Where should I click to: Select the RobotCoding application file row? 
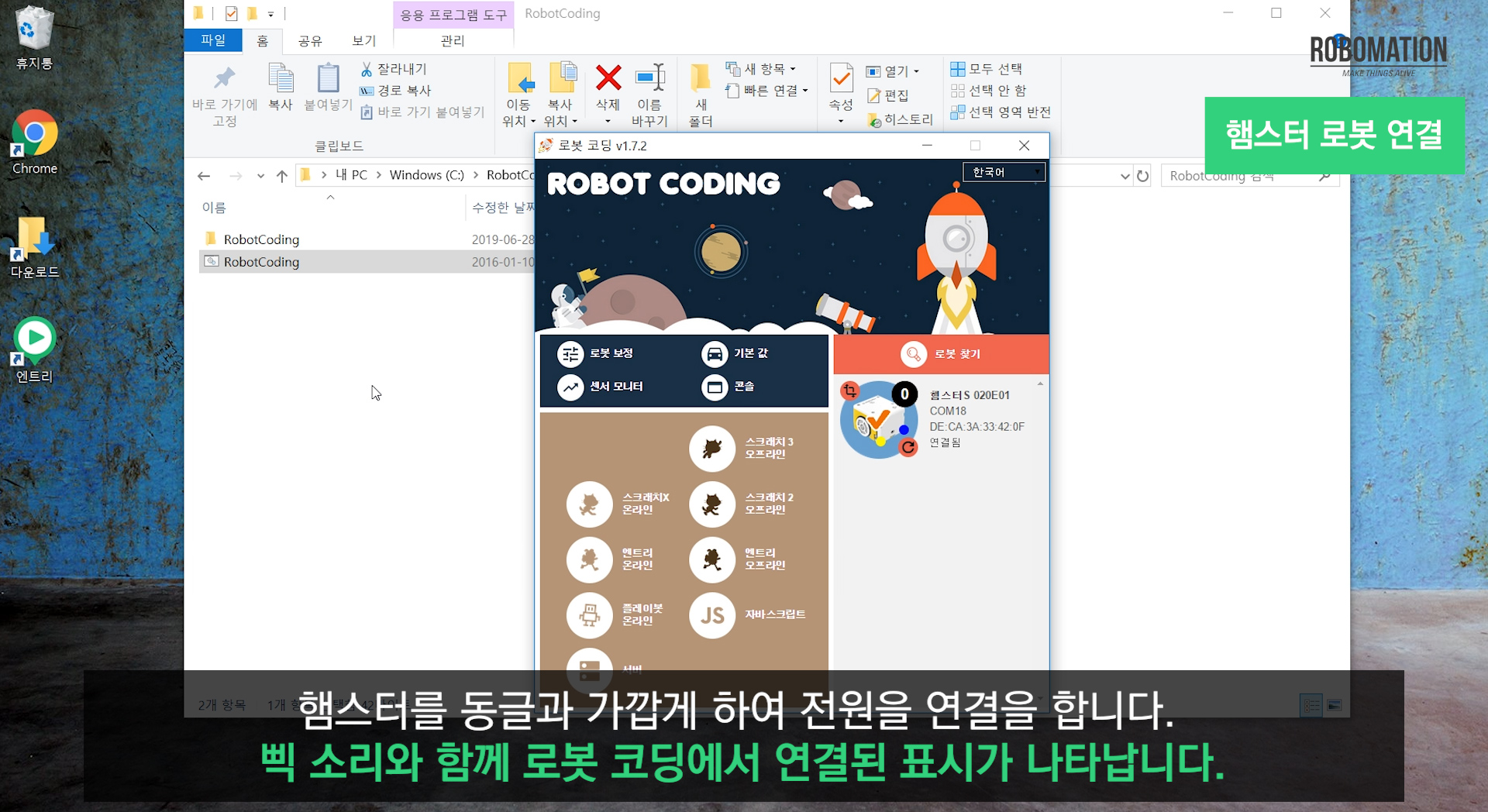[367, 262]
